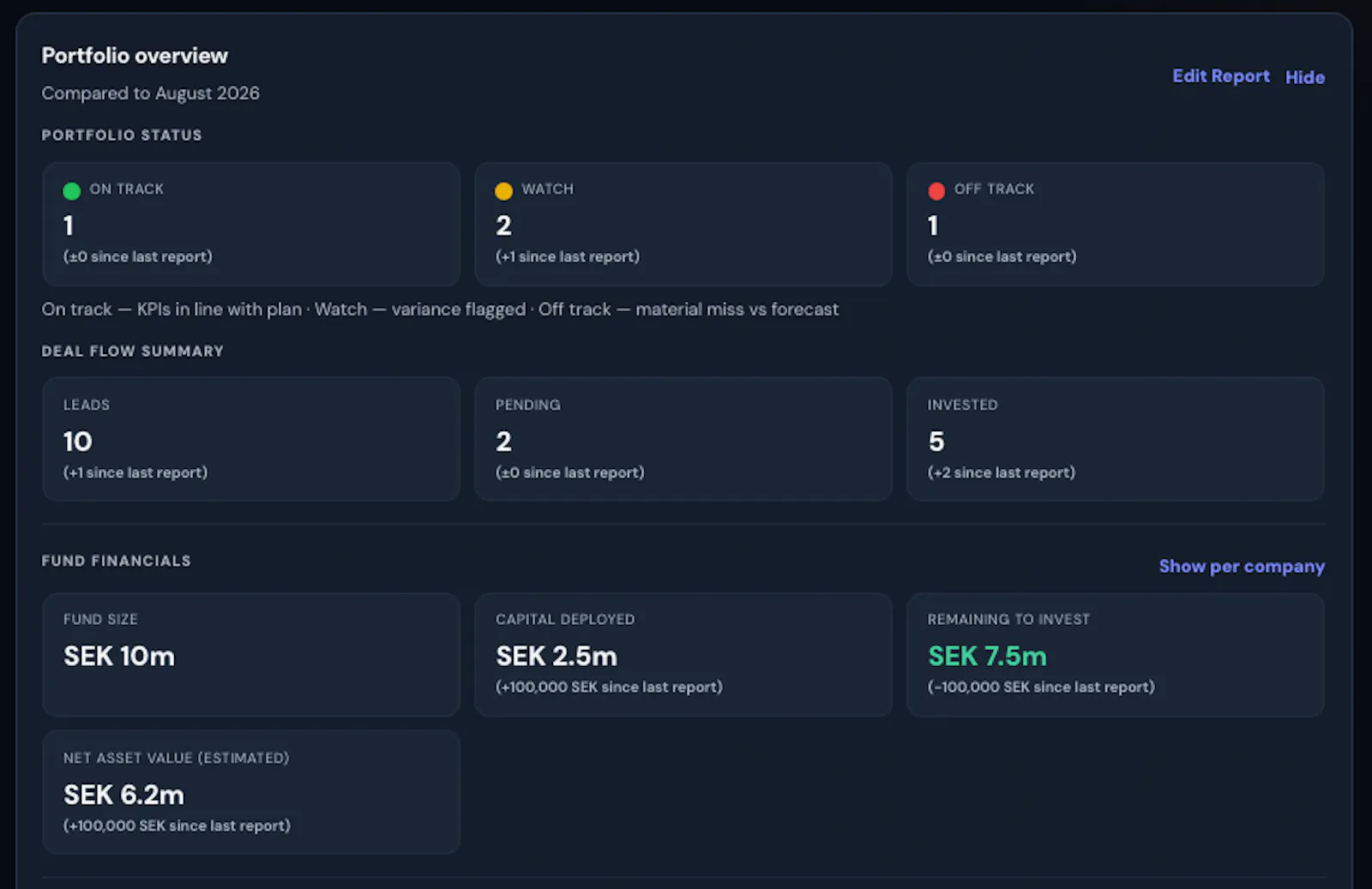Select the Capital Deployed SEK 2.5m value
This screenshot has width=1372, height=889.
click(x=557, y=656)
